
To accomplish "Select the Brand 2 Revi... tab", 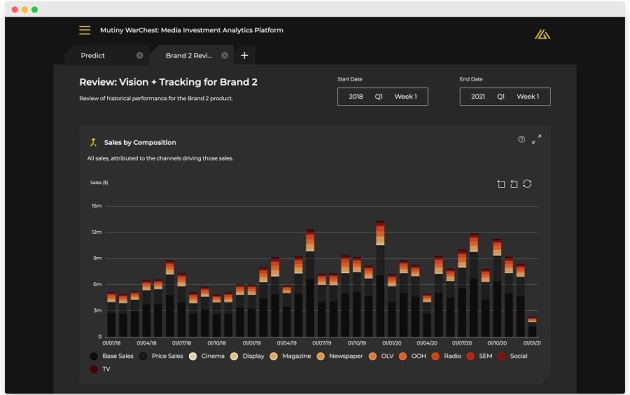I will pyautogui.click(x=188, y=55).
